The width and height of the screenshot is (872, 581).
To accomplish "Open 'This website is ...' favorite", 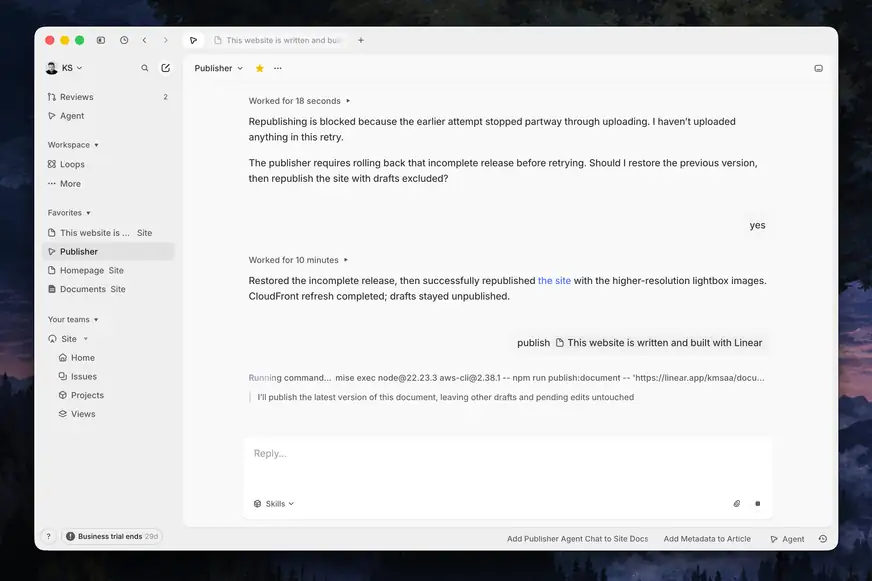I will [x=108, y=232].
